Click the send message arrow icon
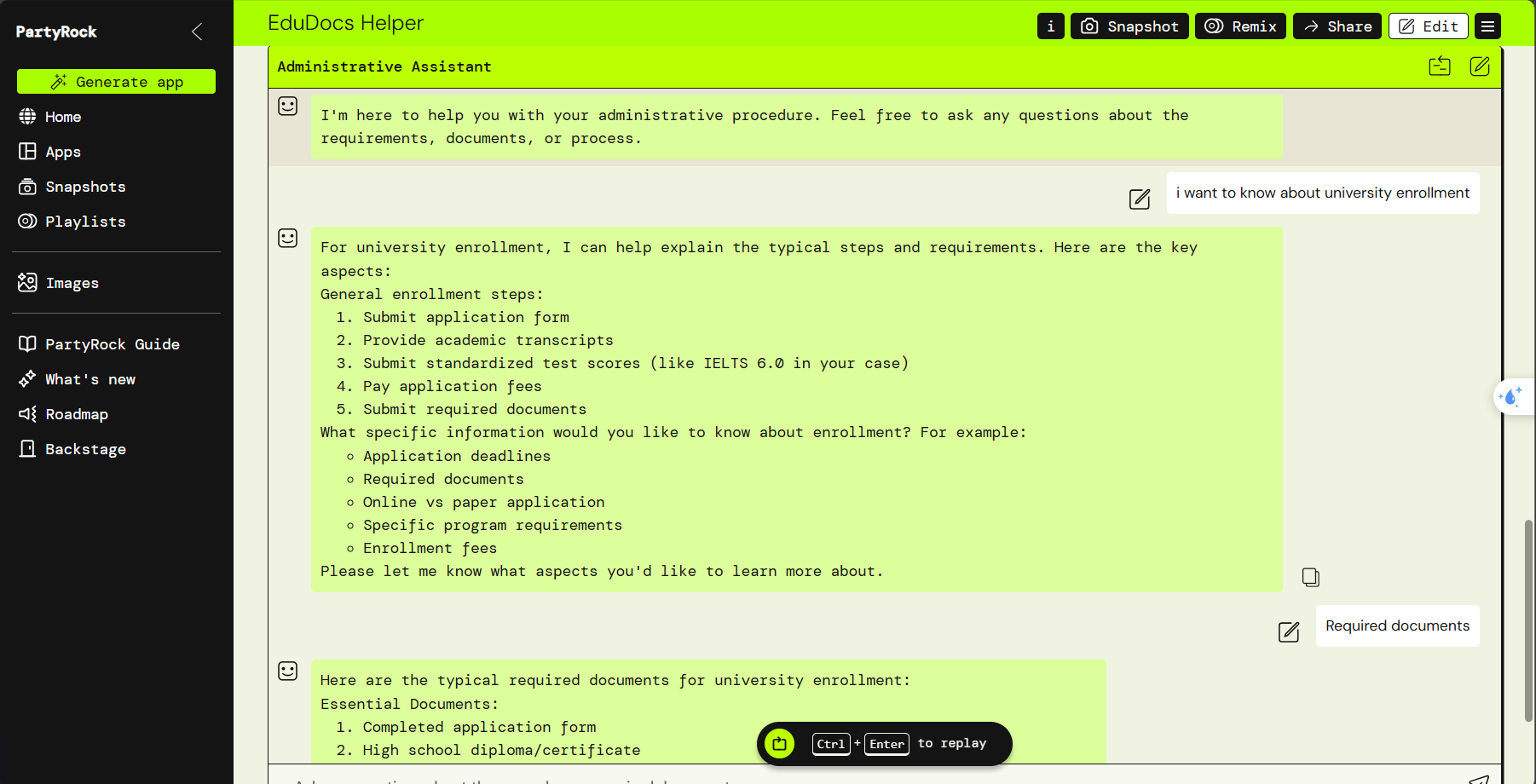The image size is (1536, 784). [1479, 779]
